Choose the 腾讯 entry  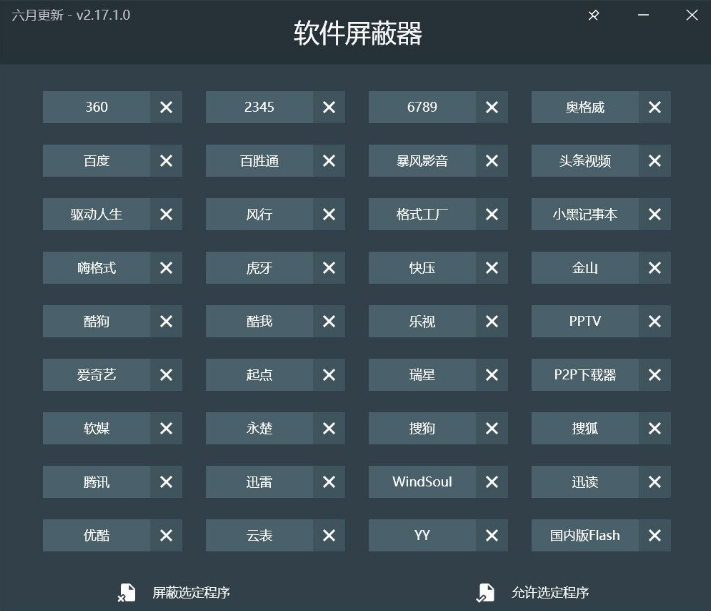pos(97,482)
